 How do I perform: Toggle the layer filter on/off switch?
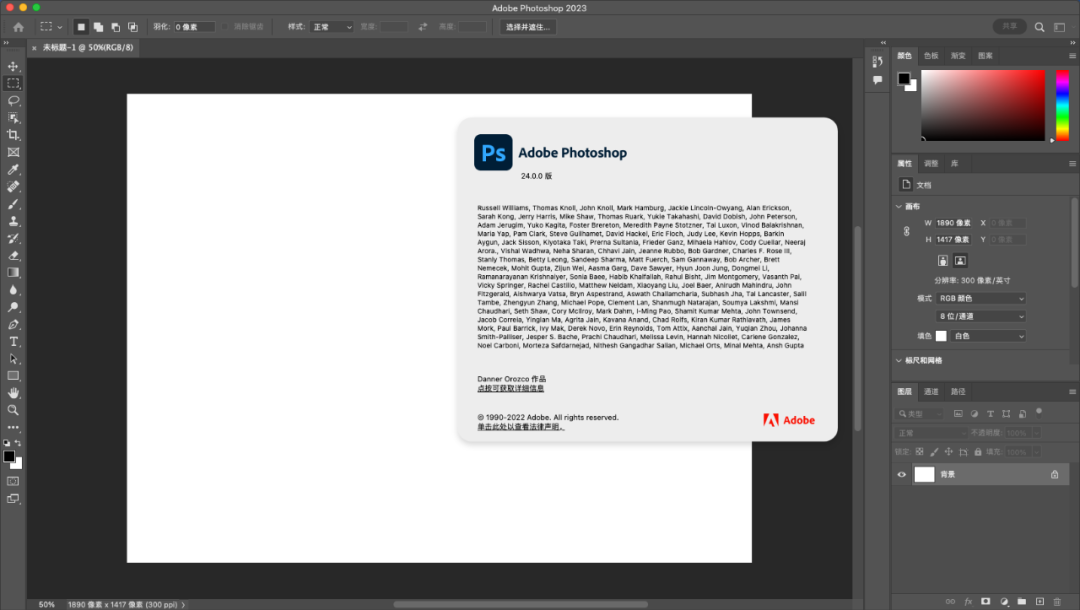point(1039,413)
